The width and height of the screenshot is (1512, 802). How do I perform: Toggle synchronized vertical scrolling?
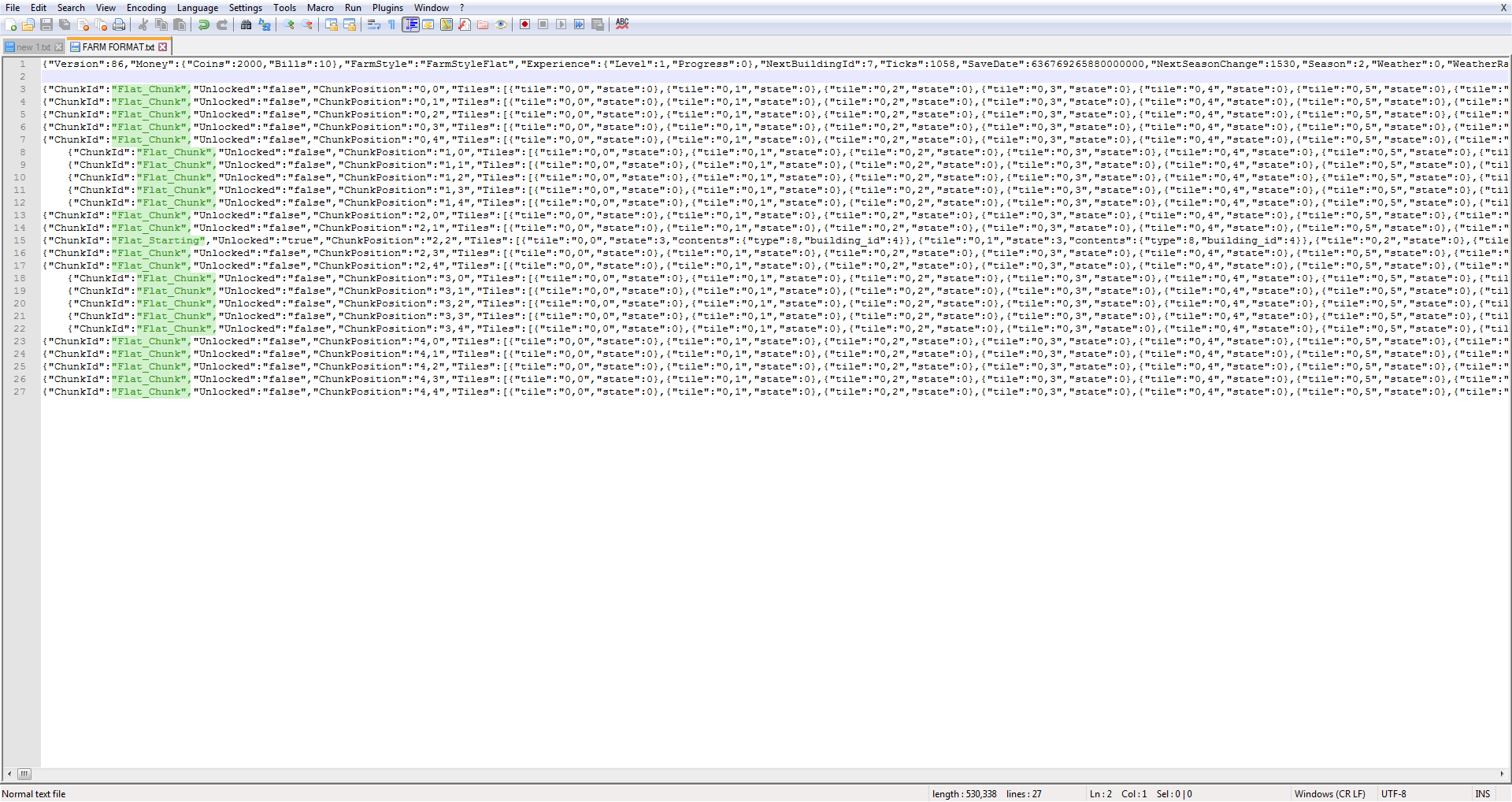point(332,24)
